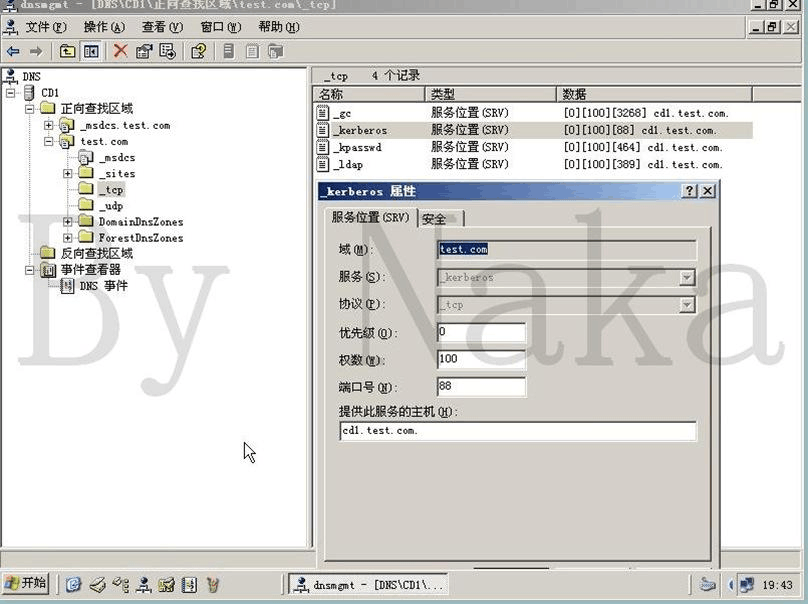Open the 操作(A) menu
The width and height of the screenshot is (808, 604).
tap(104, 27)
